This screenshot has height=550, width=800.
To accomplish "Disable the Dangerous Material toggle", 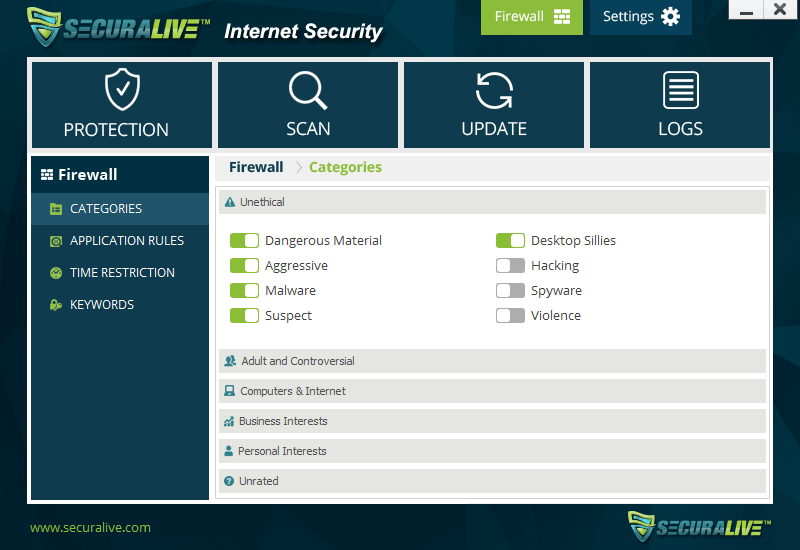I will tap(244, 240).
